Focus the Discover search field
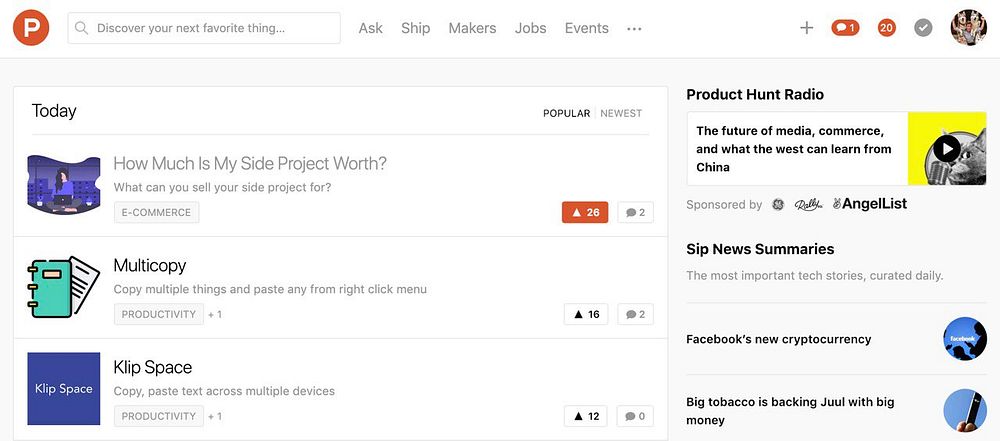The height and width of the screenshot is (441, 1000). (204, 28)
